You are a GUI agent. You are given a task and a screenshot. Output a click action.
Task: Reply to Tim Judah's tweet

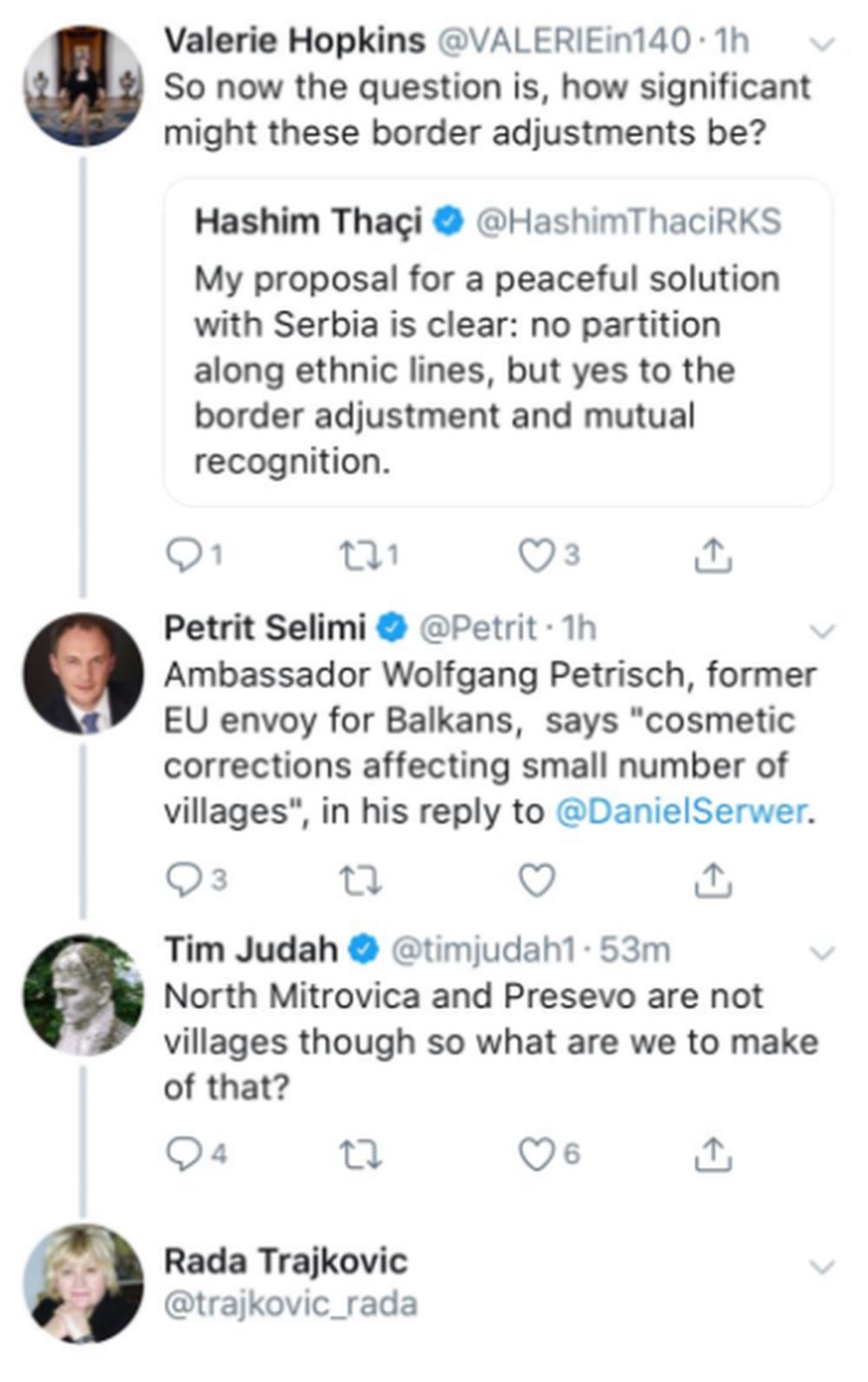point(184,1154)
